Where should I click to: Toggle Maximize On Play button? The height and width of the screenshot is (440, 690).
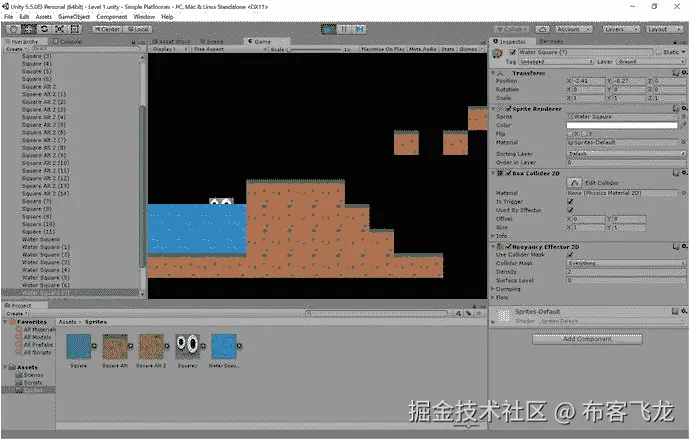pos(383,49)
